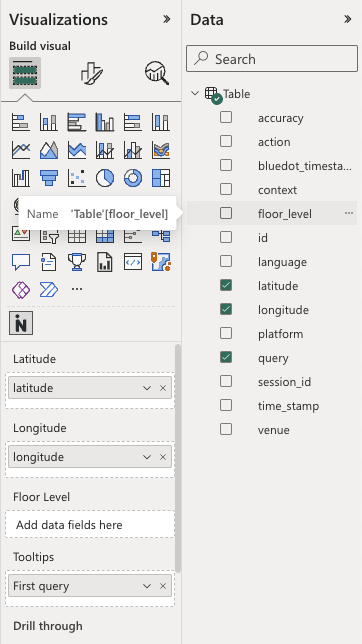Check the accuracy field checkbox

point(226,117)
